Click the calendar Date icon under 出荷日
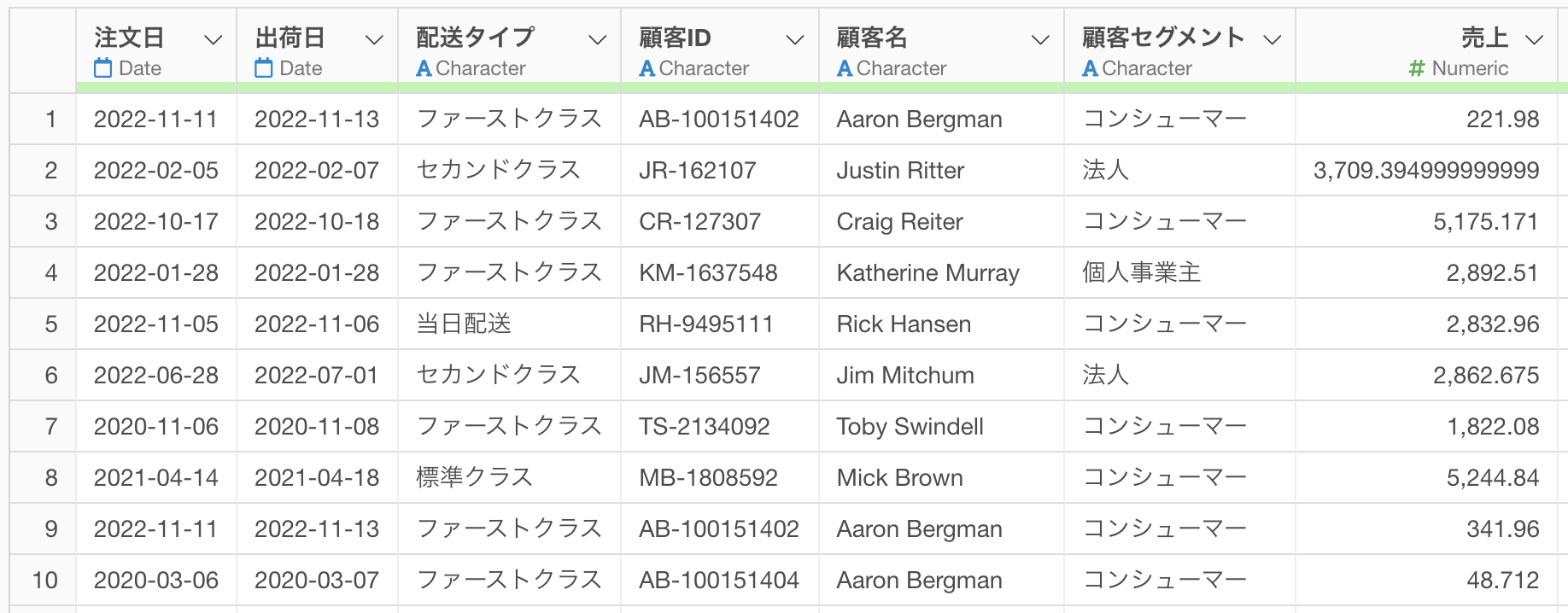 click(264, 68)
